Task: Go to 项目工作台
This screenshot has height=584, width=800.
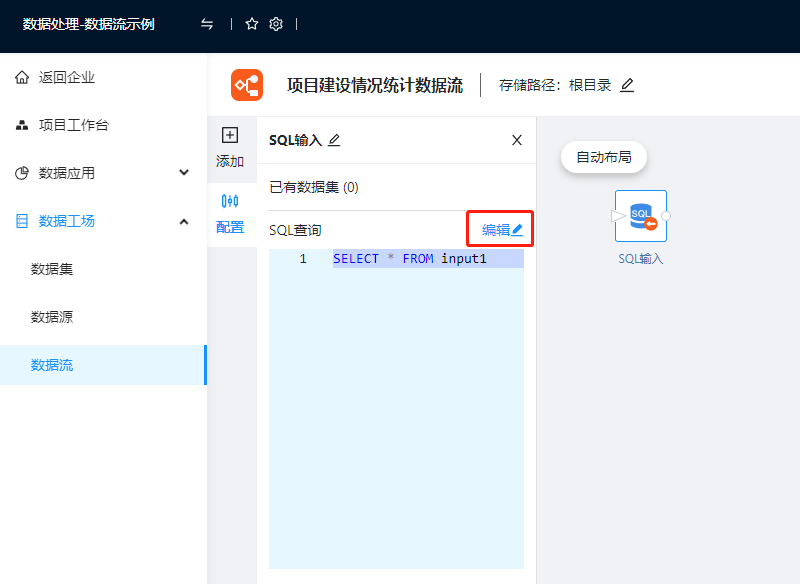Action: pyautogui.click(x=73, y=125)
